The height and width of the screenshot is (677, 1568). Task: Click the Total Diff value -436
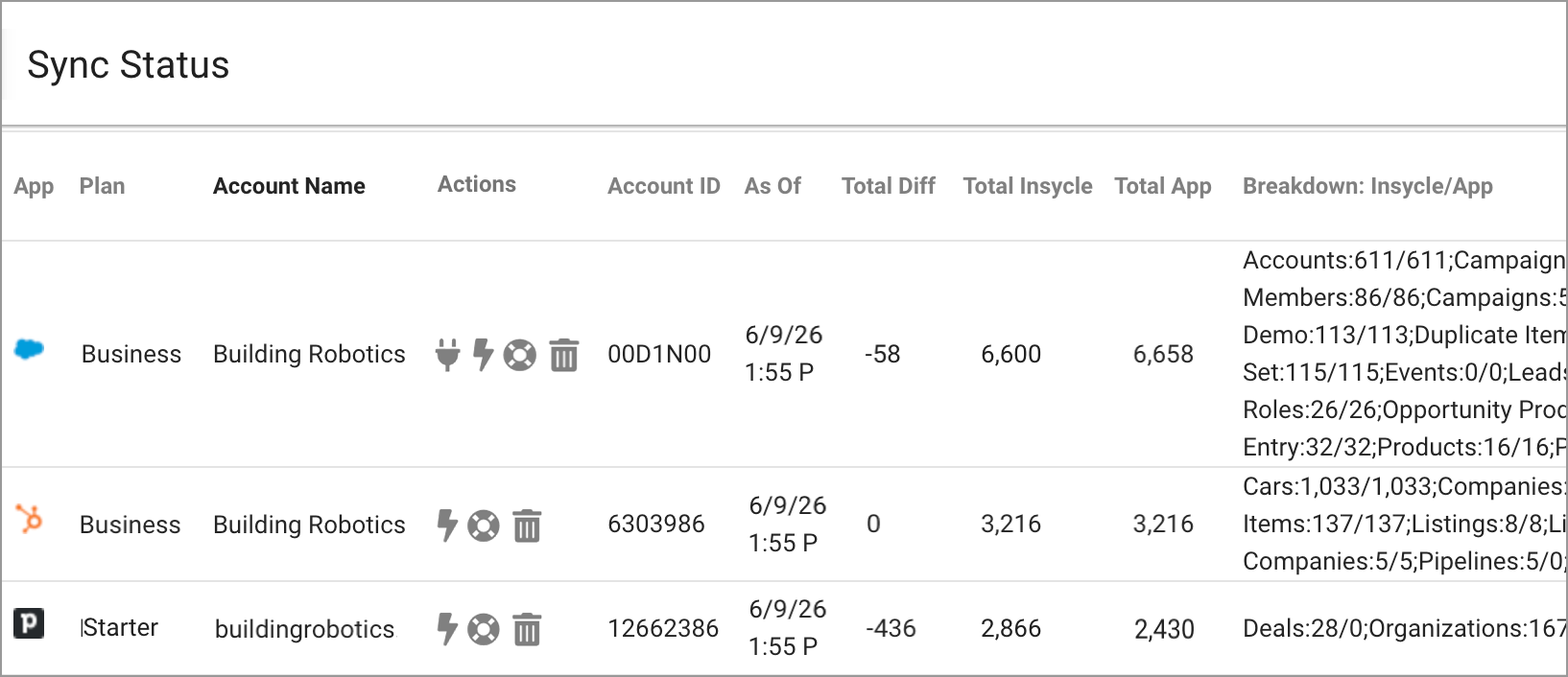click(x=891, y=629)
